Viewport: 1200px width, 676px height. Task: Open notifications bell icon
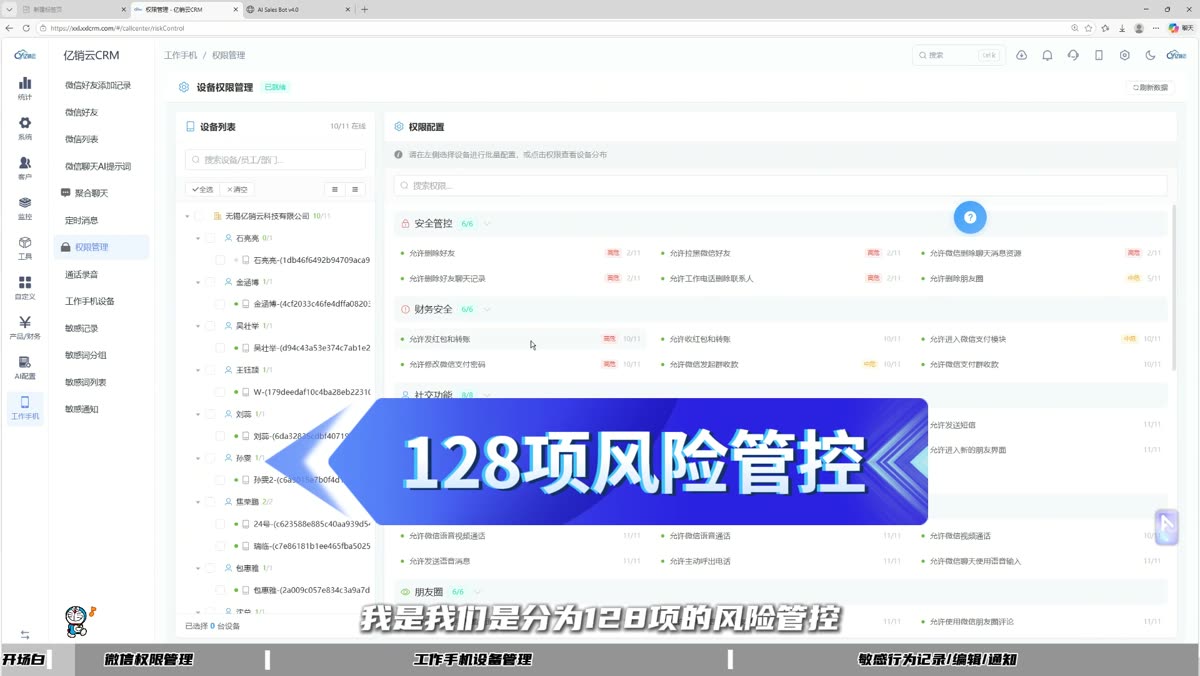click(1047, 55)
